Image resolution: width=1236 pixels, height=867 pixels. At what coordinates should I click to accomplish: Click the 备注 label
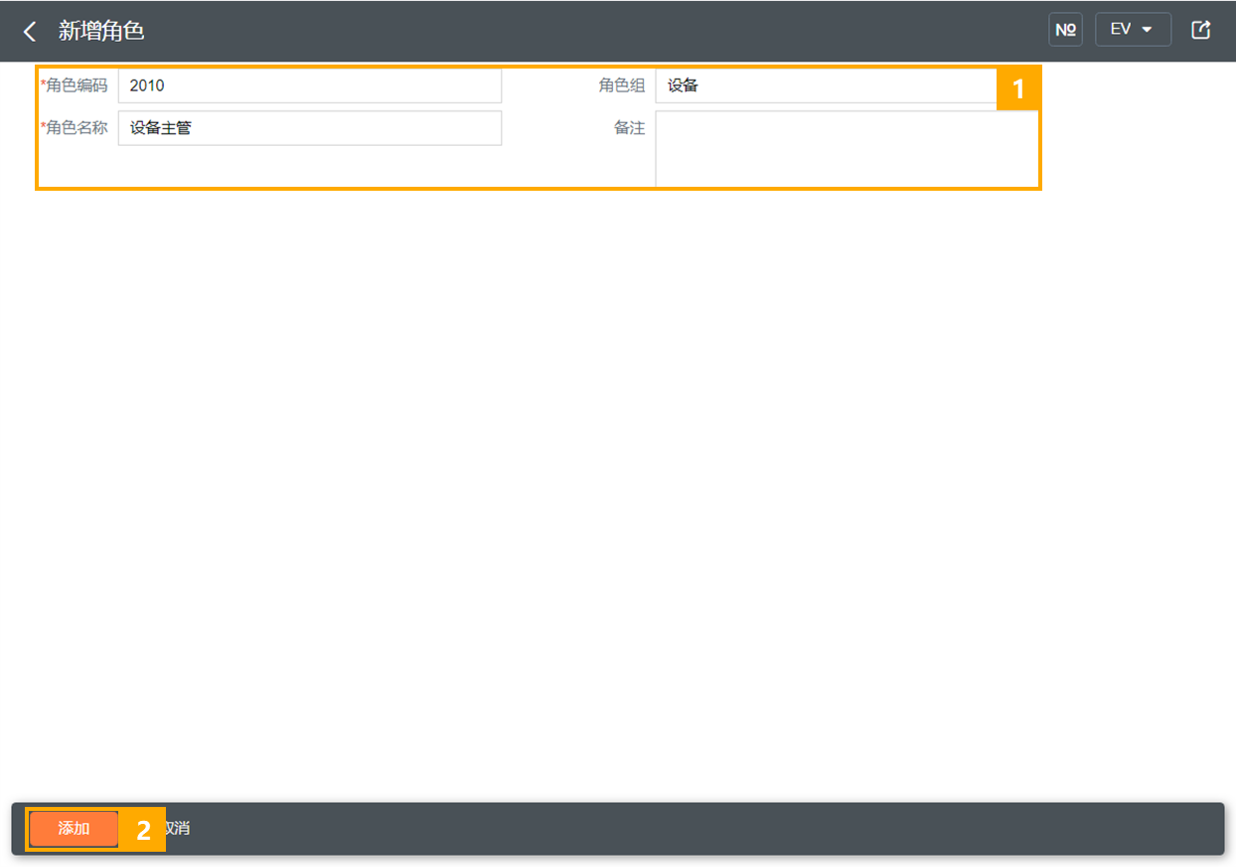tap(630, 128)
